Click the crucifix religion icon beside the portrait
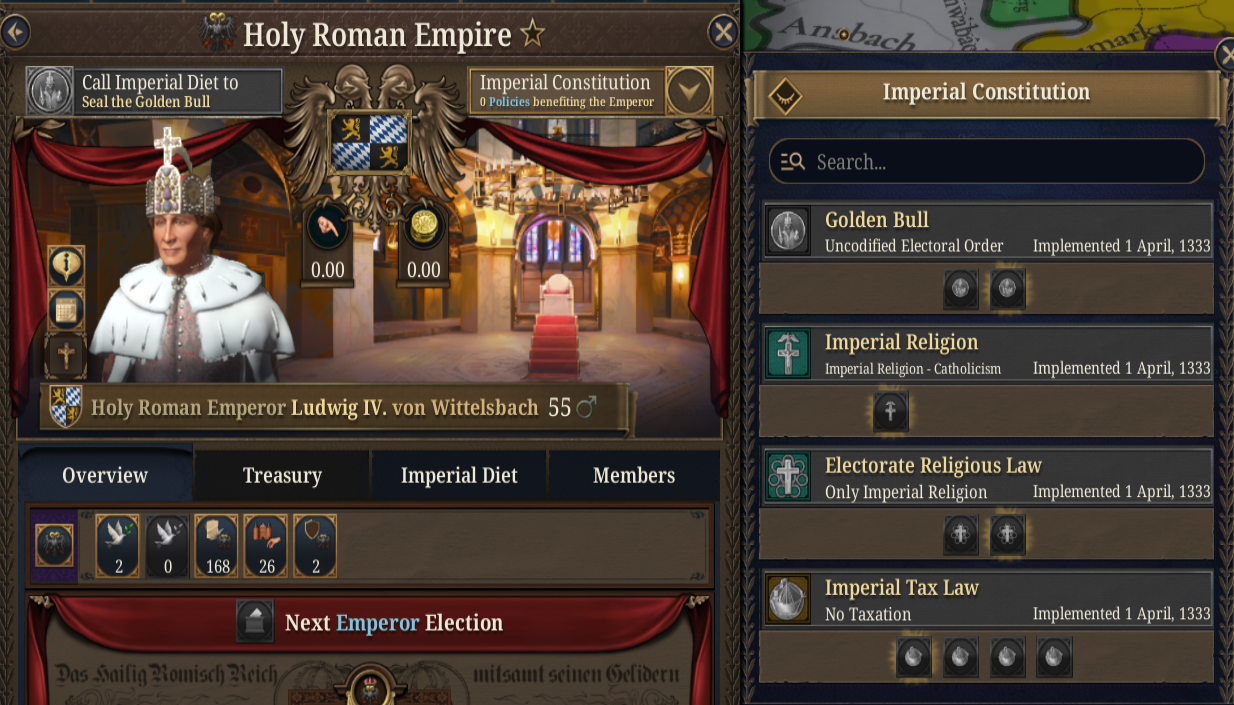This screenshot has height=705, width=1234. coord(66,354)
